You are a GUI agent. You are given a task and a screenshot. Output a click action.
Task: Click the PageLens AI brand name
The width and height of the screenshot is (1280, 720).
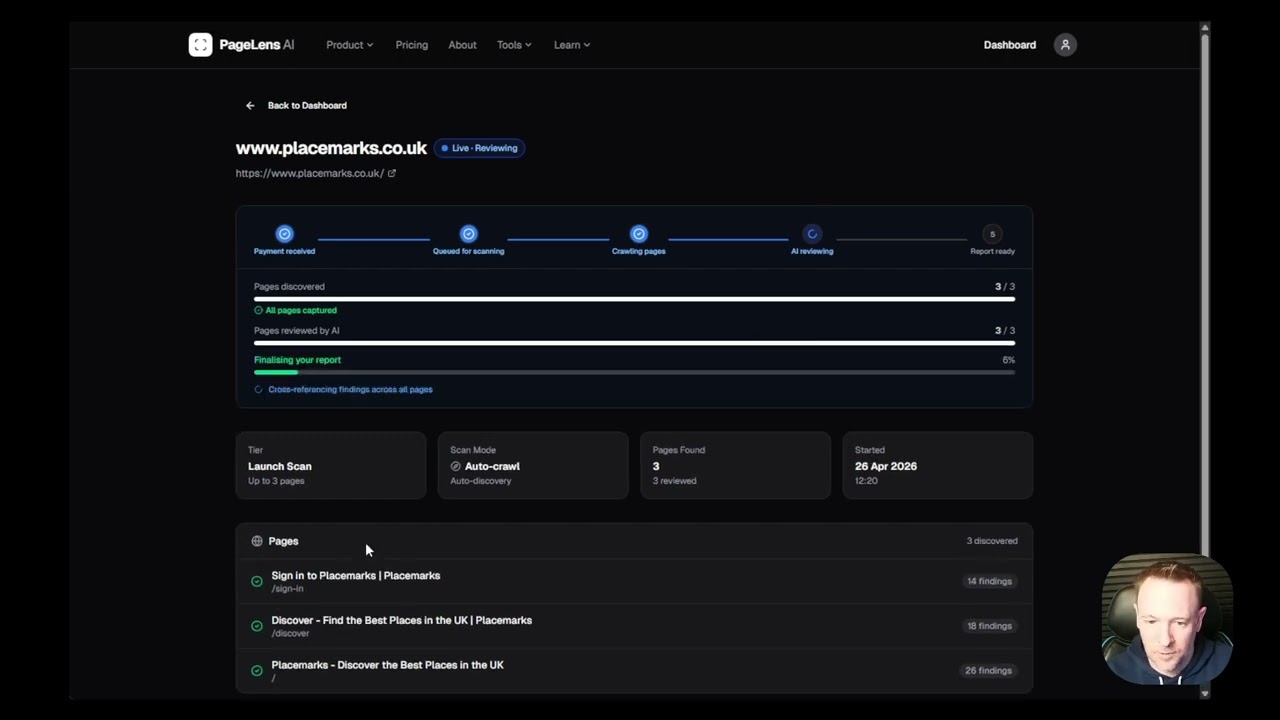(x=257, y=45)
